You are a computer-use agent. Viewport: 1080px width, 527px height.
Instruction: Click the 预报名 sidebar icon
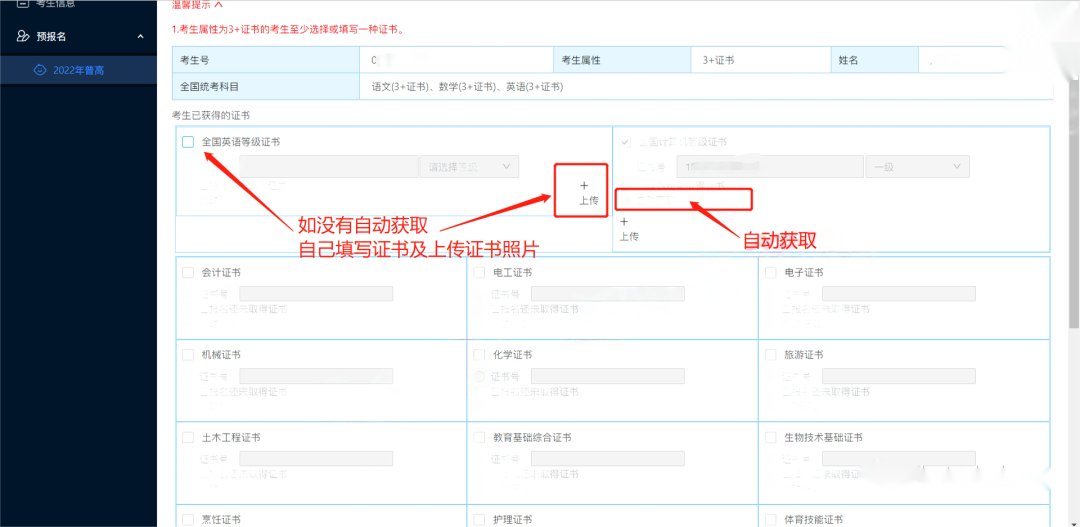(24, 36)
